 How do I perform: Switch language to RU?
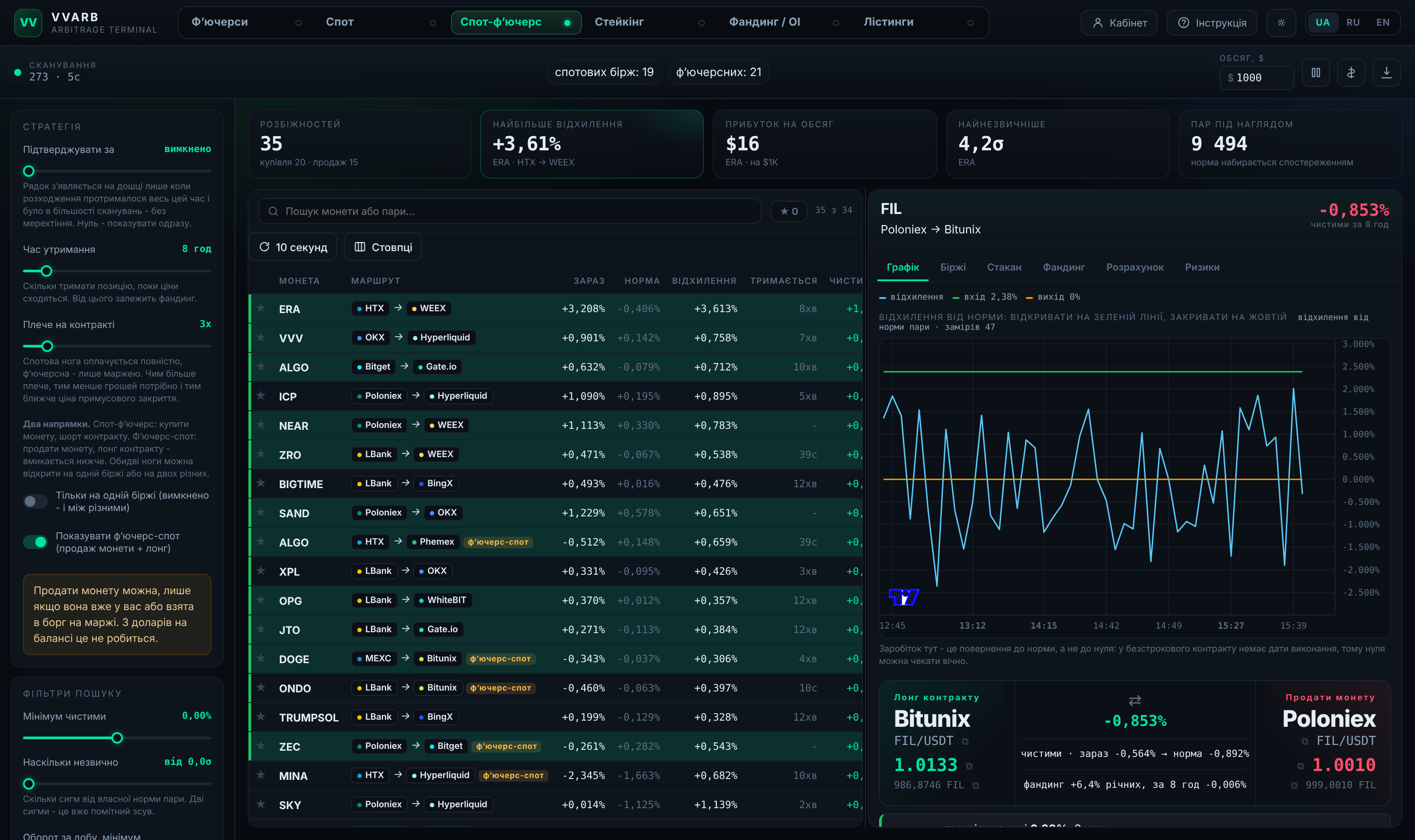[x=1353, y=23]
